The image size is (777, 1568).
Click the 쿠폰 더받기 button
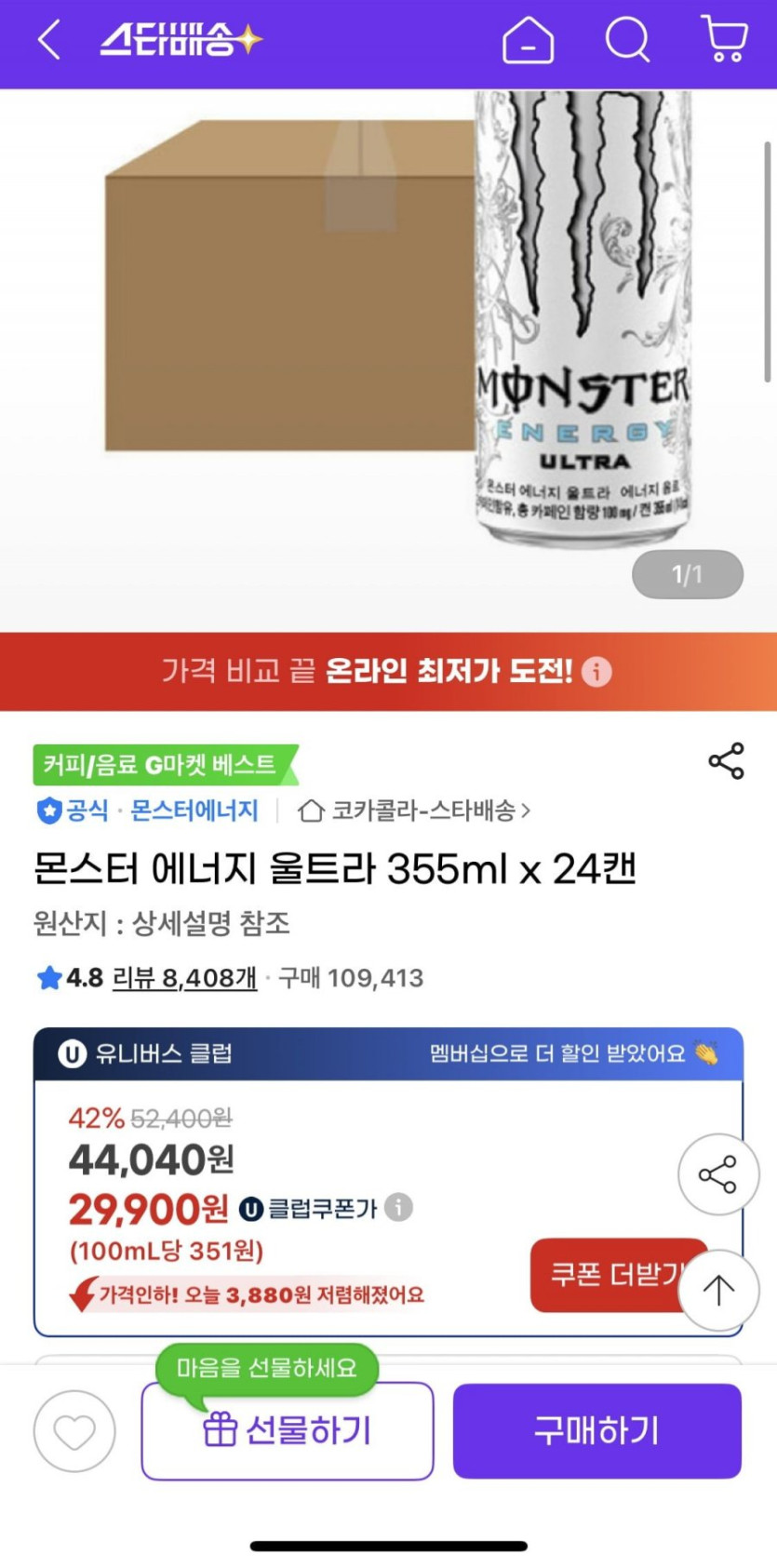pos(614,1274)
